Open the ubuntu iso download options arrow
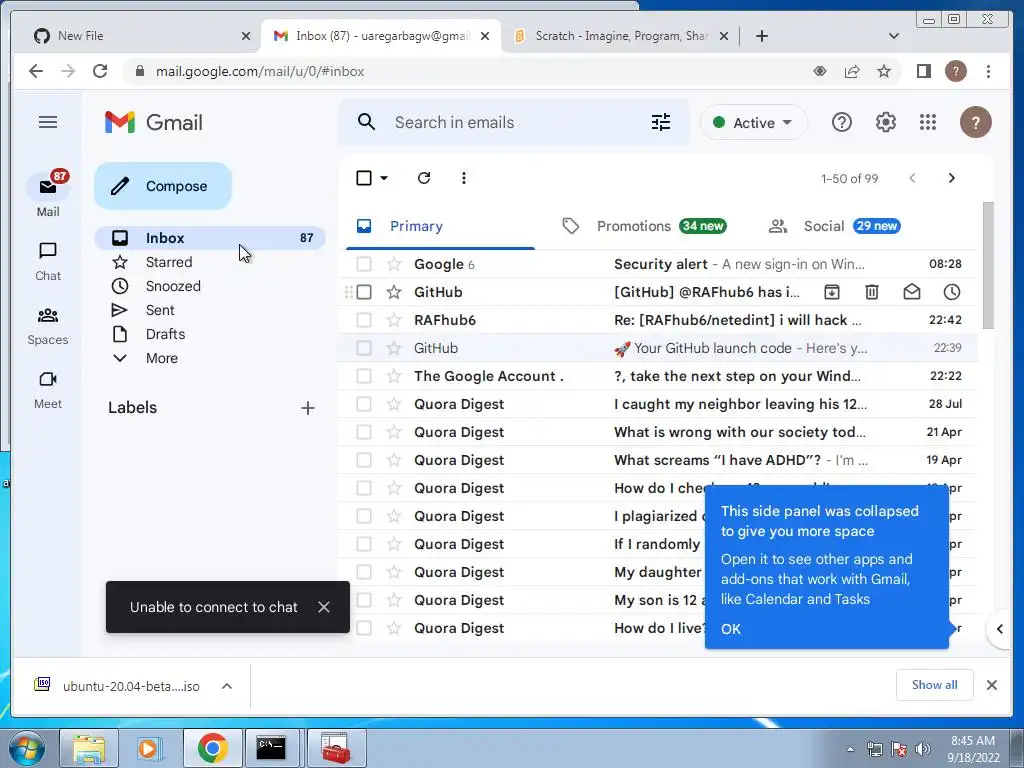The height and width of the screenshot is (768, 1024). 227,686
